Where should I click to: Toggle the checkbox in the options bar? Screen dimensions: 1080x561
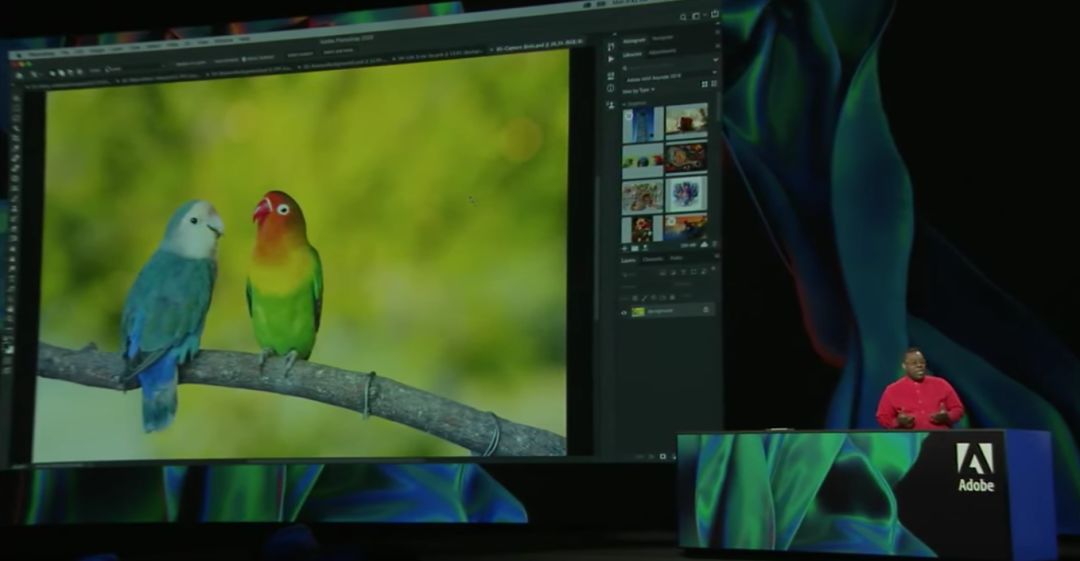click(x=245, y=59)
